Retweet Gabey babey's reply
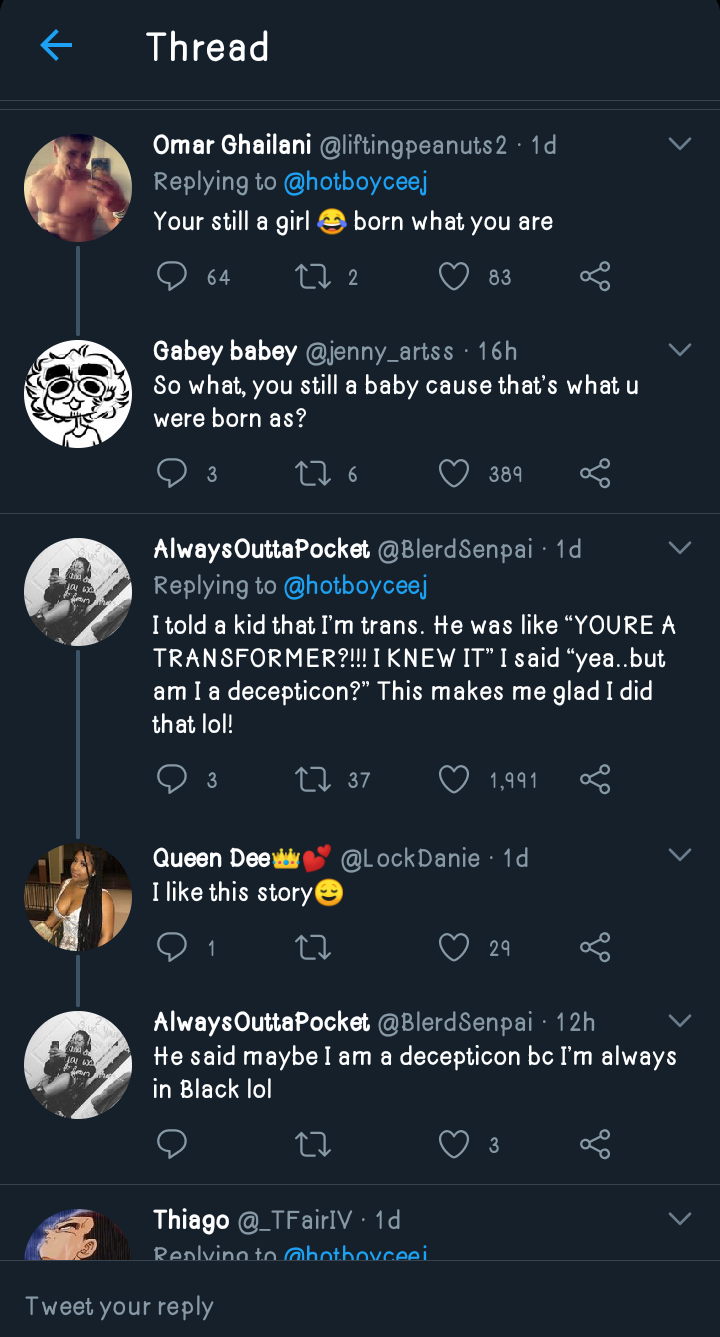Image resolution: width=720 pixels, height=1337 pixels. click(313, 474)
